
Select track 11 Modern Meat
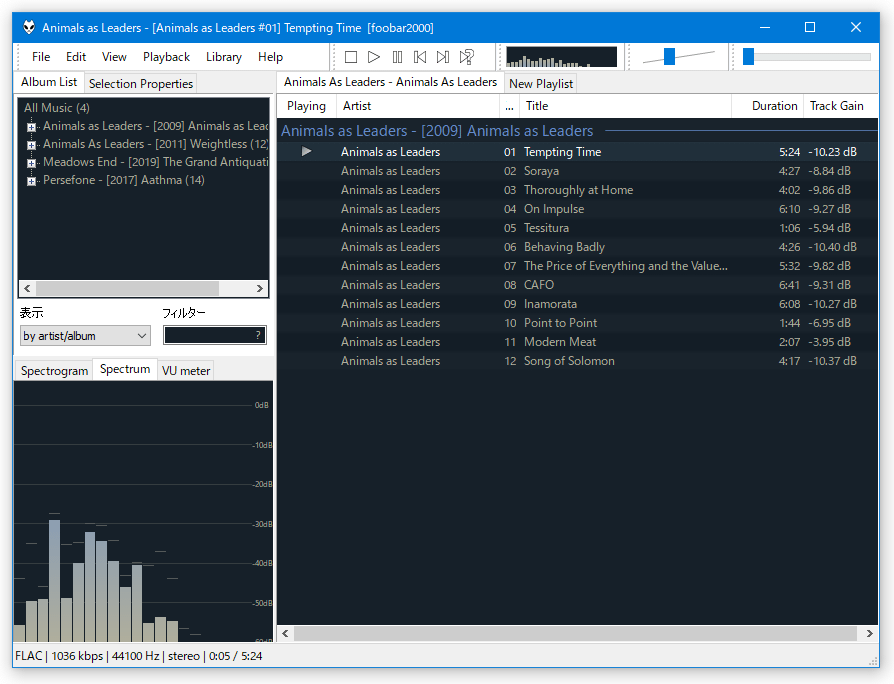pos(578,342)
